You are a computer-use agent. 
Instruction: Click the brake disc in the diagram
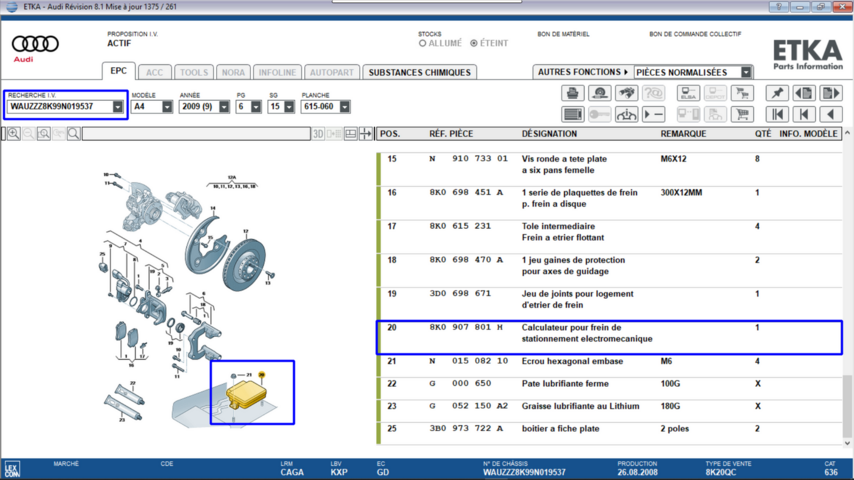pyautogui.click(x=244, y=265)
